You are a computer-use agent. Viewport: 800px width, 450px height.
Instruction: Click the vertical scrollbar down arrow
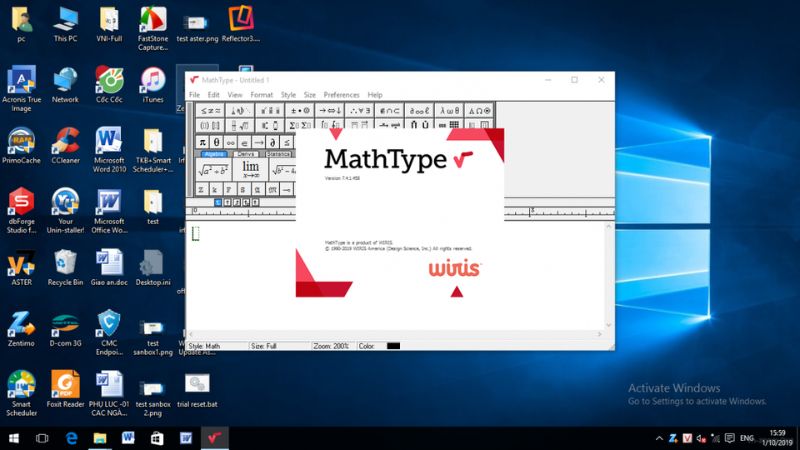tap(608, 325)
